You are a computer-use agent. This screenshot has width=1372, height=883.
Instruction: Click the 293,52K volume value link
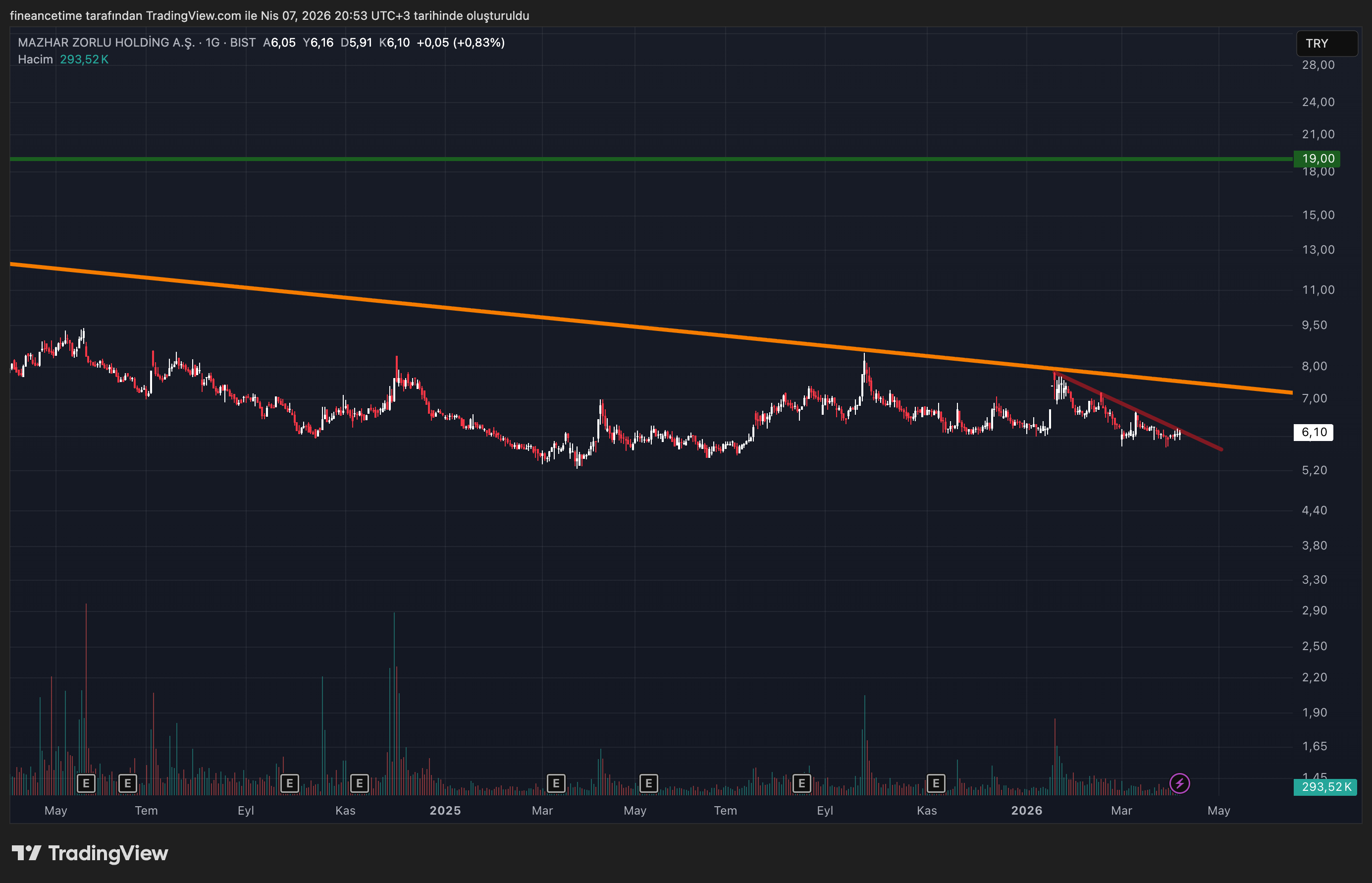coord(84,58)
